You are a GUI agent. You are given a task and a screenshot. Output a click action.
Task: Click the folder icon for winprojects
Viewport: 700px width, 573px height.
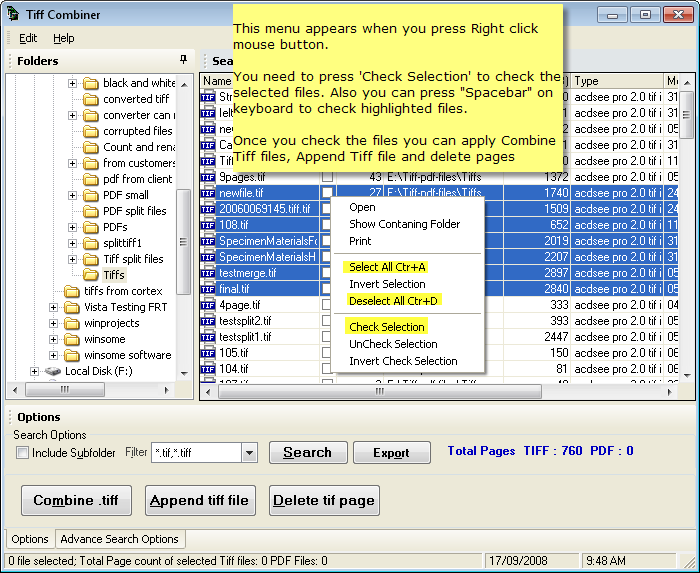coord(71,323)
